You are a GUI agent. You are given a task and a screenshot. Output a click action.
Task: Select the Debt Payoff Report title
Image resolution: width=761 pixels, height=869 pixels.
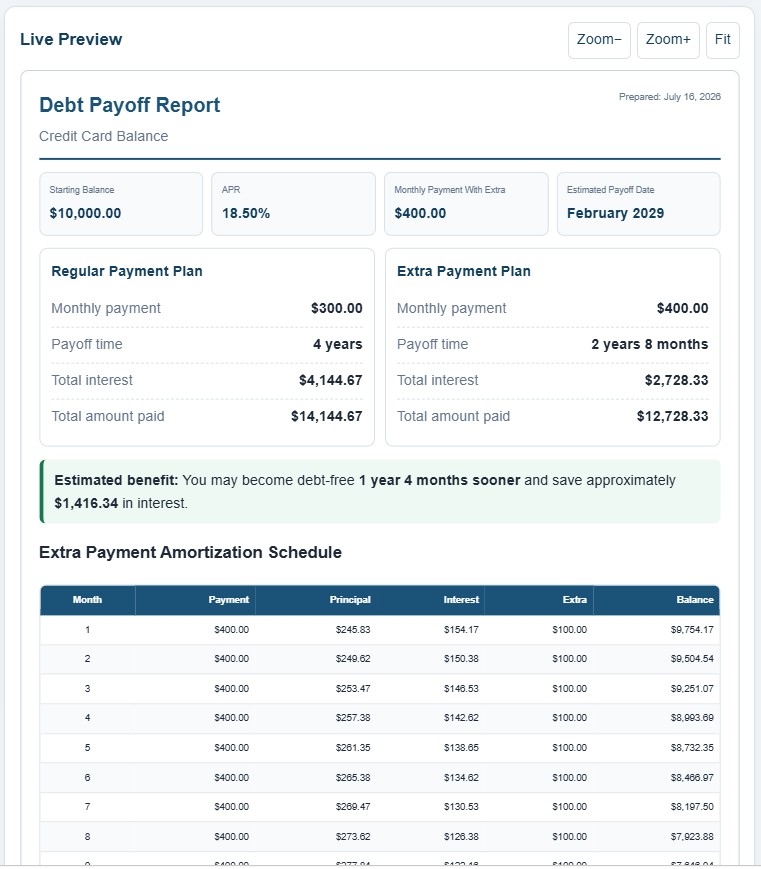pos(130,105)
